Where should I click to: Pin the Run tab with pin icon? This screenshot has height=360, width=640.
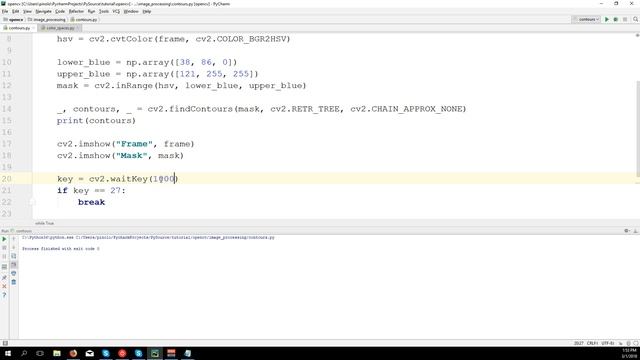point(4,277)
